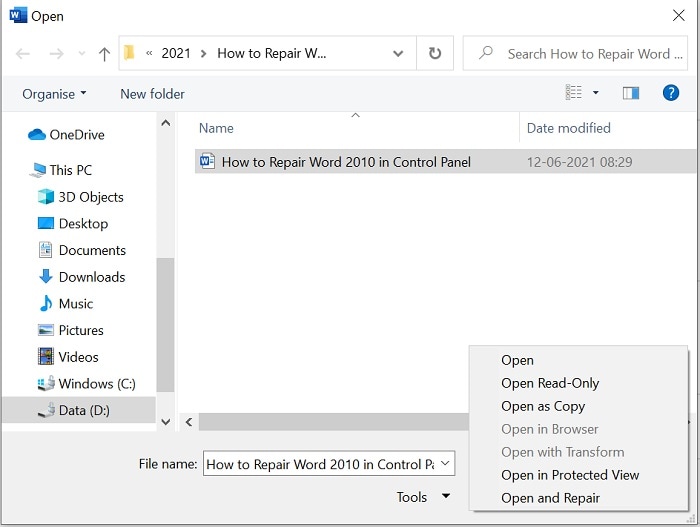Select Windows (C:) drive
700x527 pixels.
pos(97,384)
